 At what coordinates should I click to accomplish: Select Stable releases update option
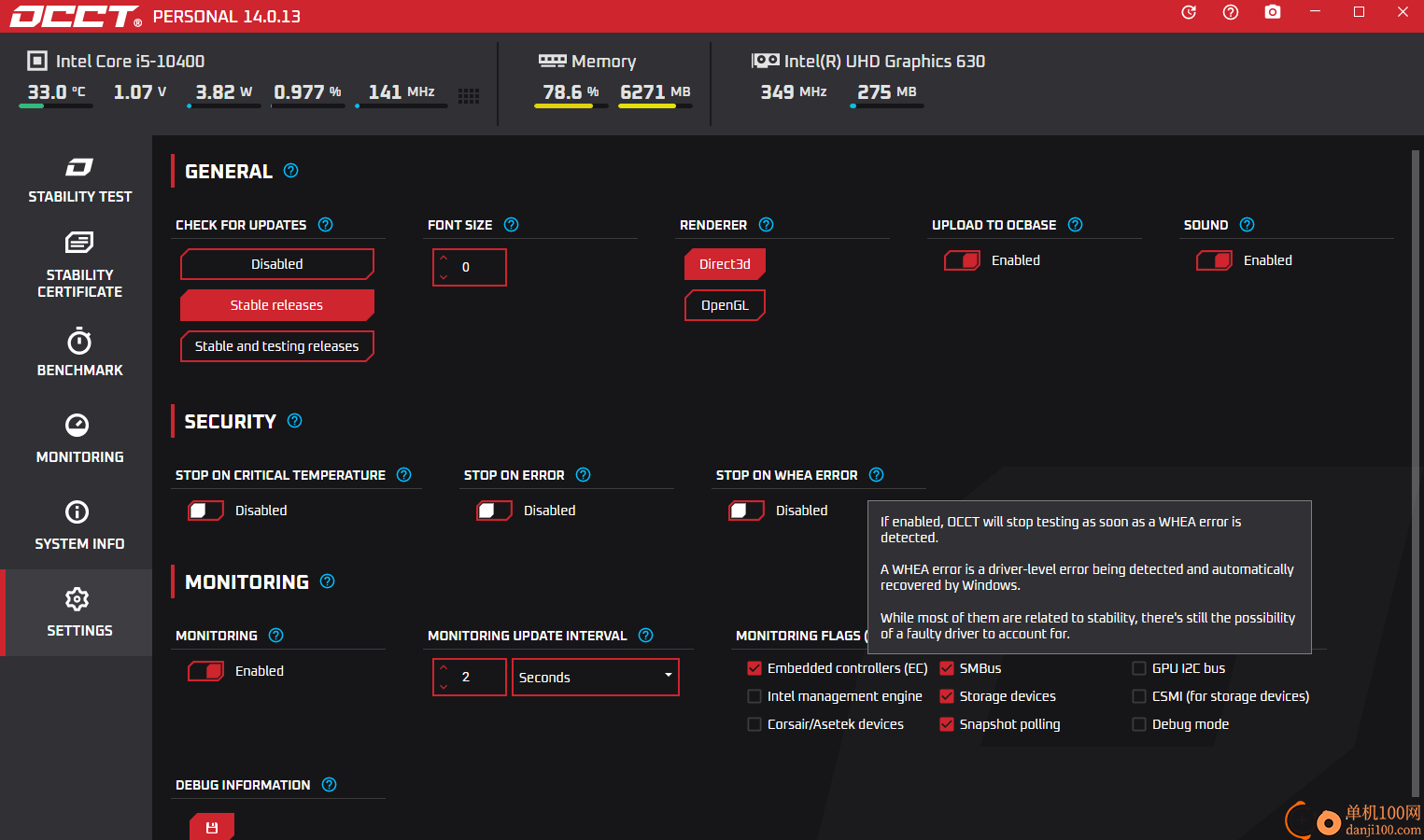pos(277,305)
